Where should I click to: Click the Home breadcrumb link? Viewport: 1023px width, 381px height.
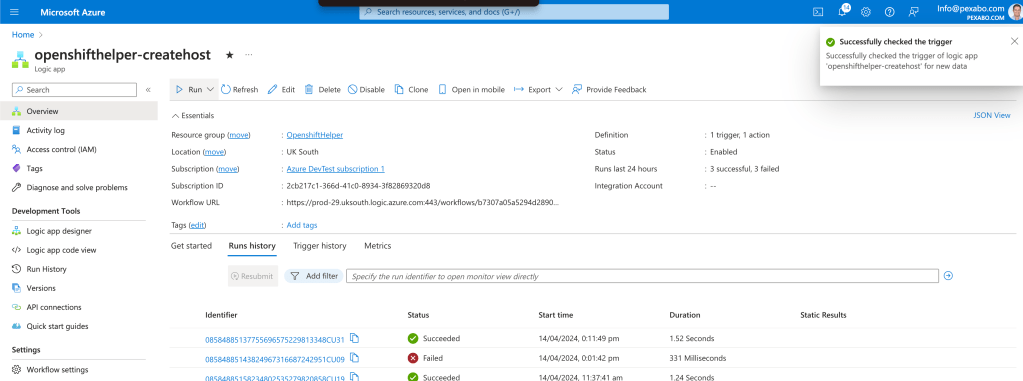point(23,35)
